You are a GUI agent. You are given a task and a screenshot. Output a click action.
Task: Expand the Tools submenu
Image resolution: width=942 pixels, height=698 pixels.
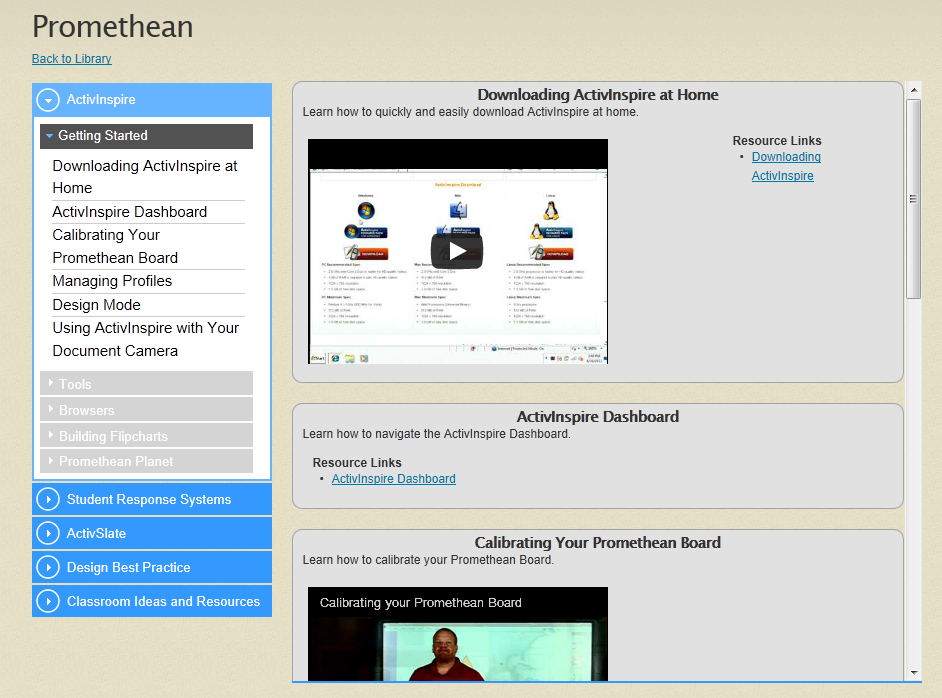[147, 383]
